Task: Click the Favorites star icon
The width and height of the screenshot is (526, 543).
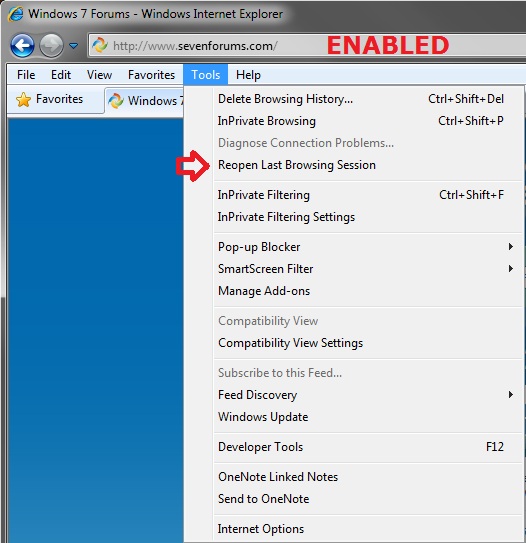Action: (x=23, y=100)
